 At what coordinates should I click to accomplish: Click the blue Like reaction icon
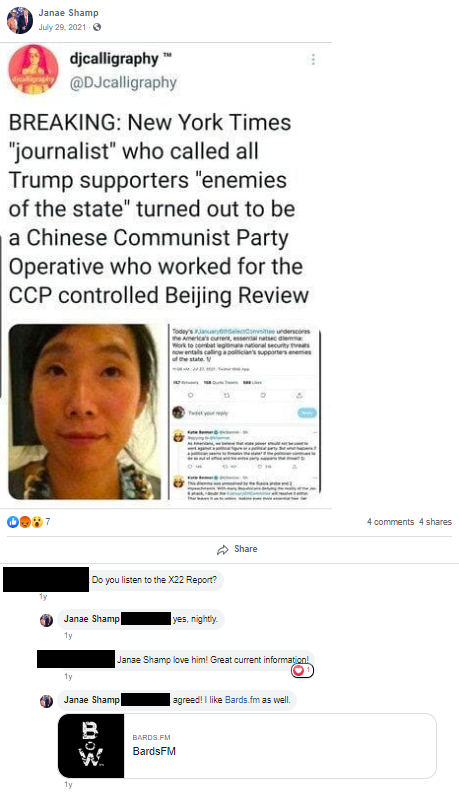coord(13,522)
